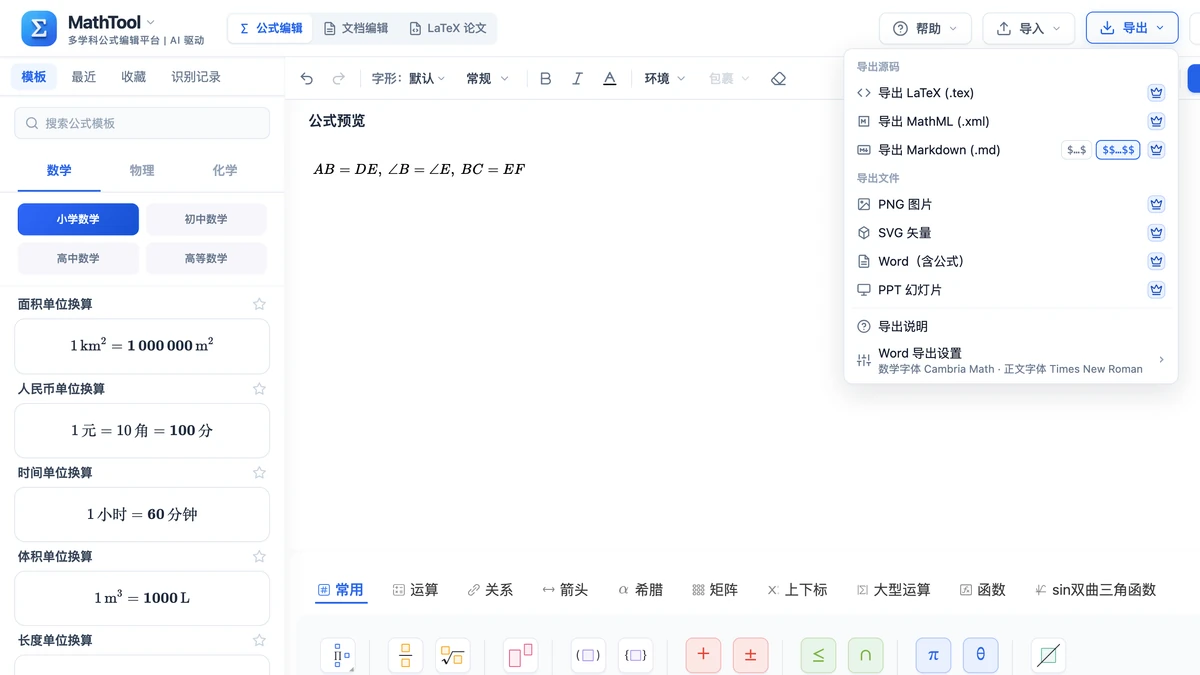Screen dimensions: 1200x675
Task: Favorite the 人民币单位换算 template star
Action: 259,388
